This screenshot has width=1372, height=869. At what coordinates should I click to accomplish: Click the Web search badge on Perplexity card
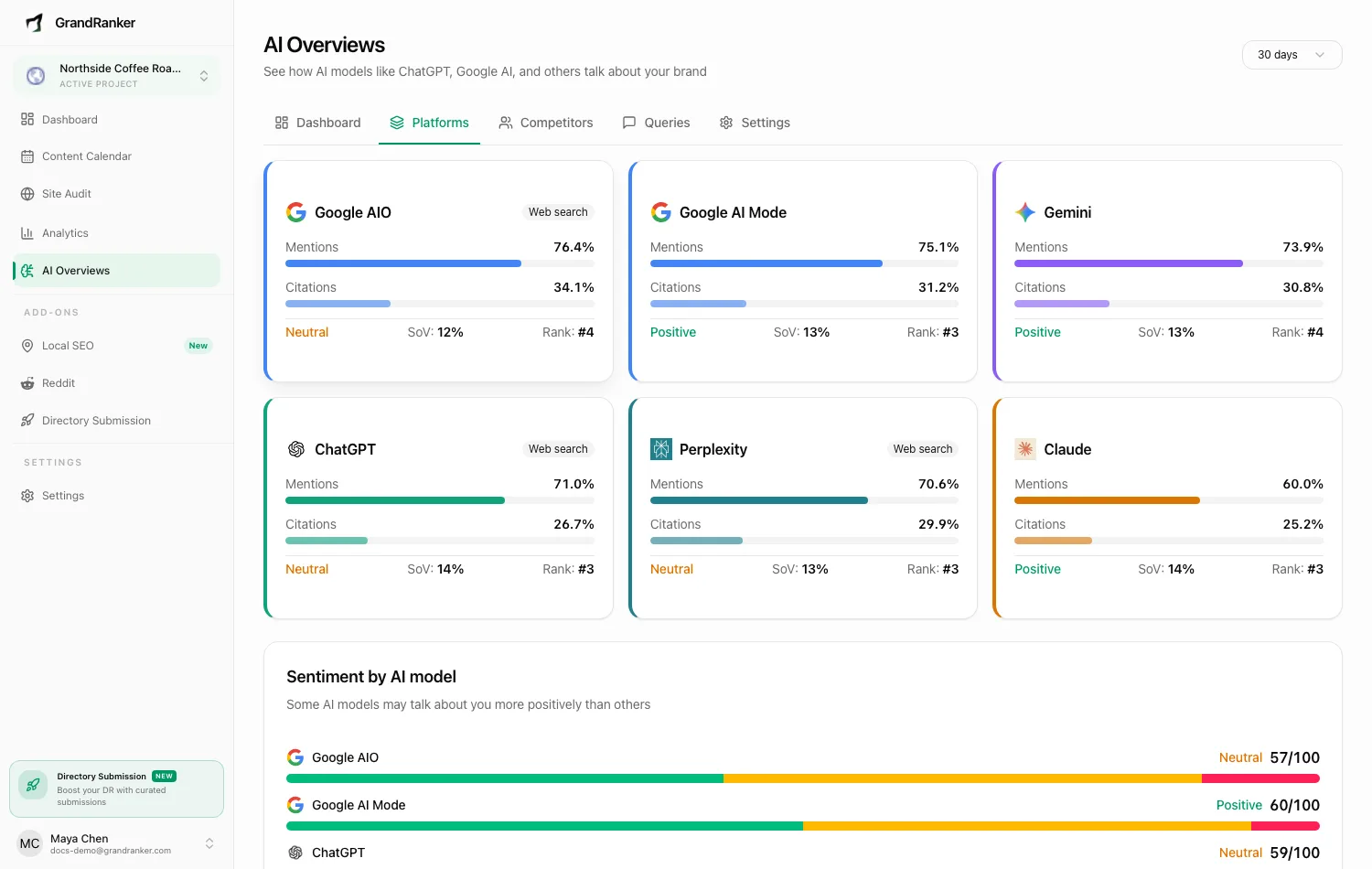(923, 449)
